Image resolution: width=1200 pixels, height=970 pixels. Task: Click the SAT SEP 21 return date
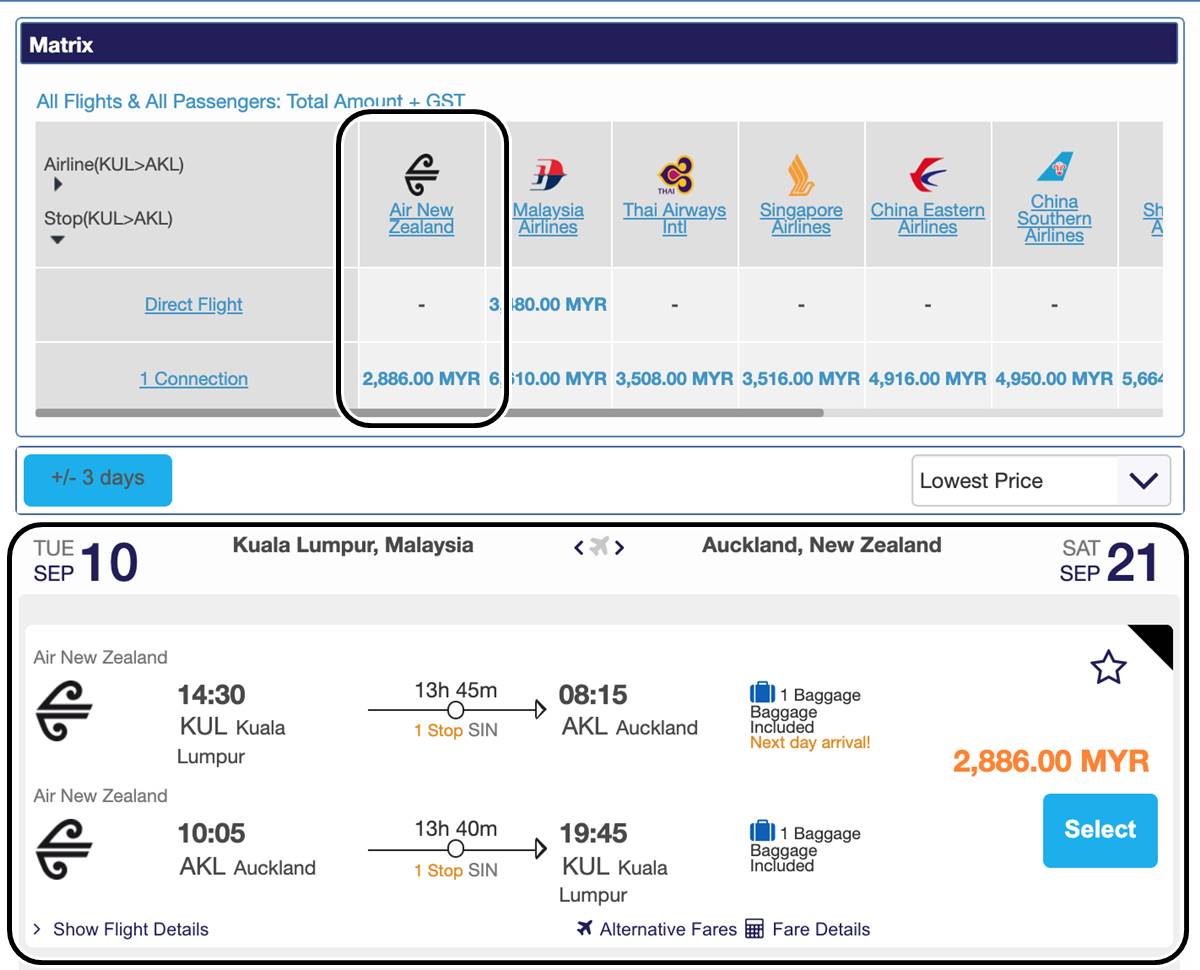click(x=1109, y=561)
